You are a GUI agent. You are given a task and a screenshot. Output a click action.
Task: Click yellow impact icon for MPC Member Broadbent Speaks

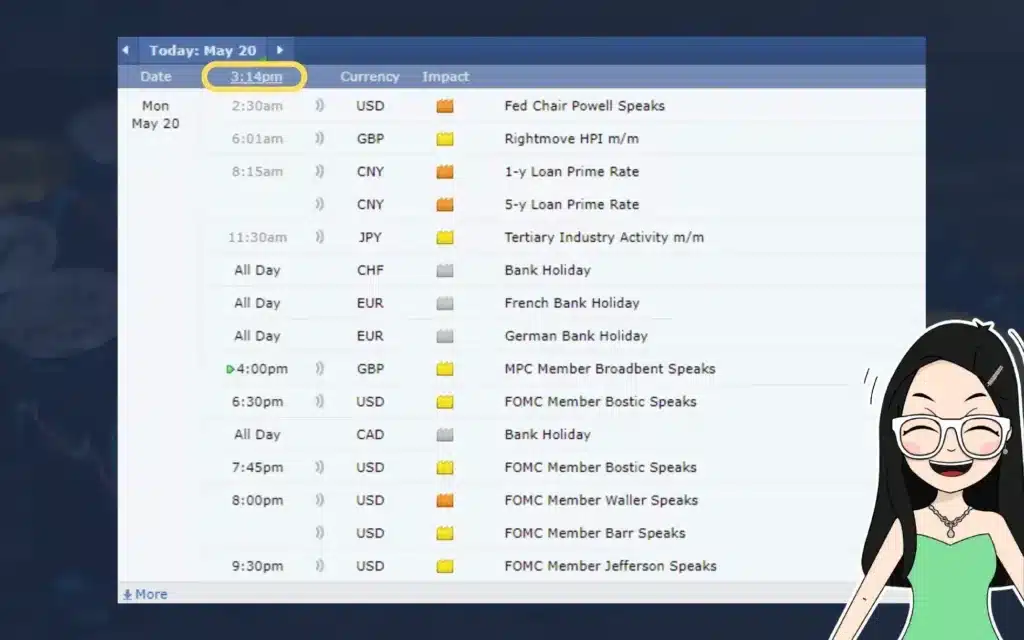[x=445, y=369]
